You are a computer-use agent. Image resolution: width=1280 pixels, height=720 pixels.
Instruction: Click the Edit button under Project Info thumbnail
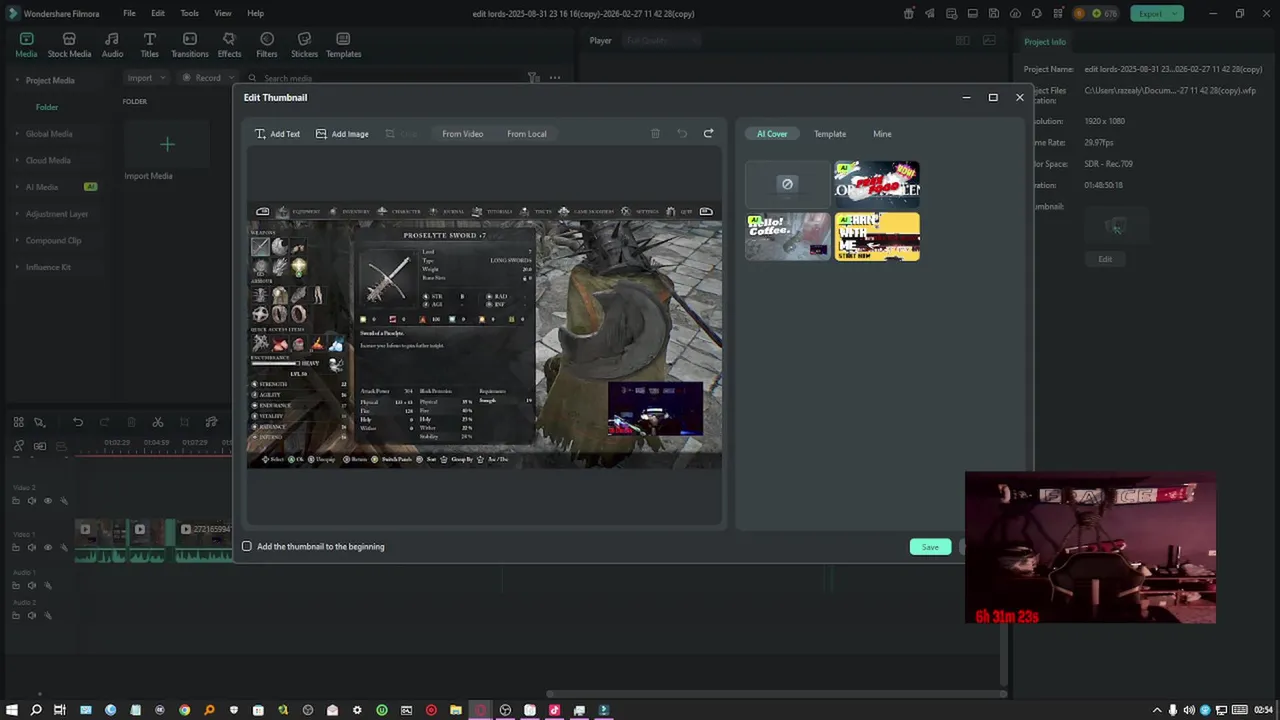point(1105,259)
